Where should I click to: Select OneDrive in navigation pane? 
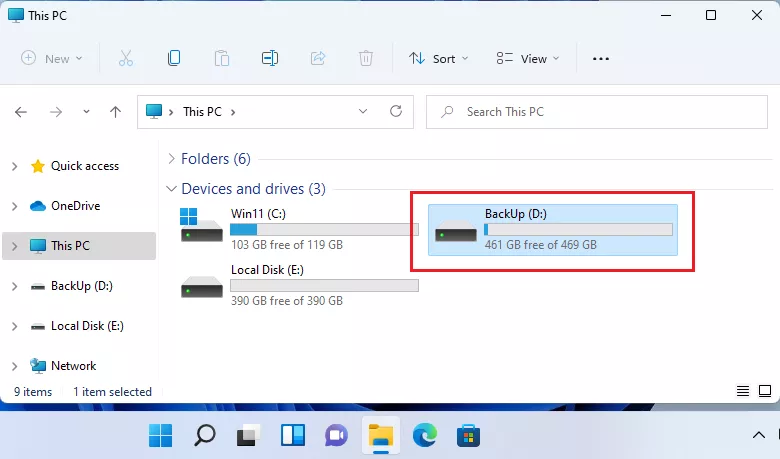click(75, 205)
